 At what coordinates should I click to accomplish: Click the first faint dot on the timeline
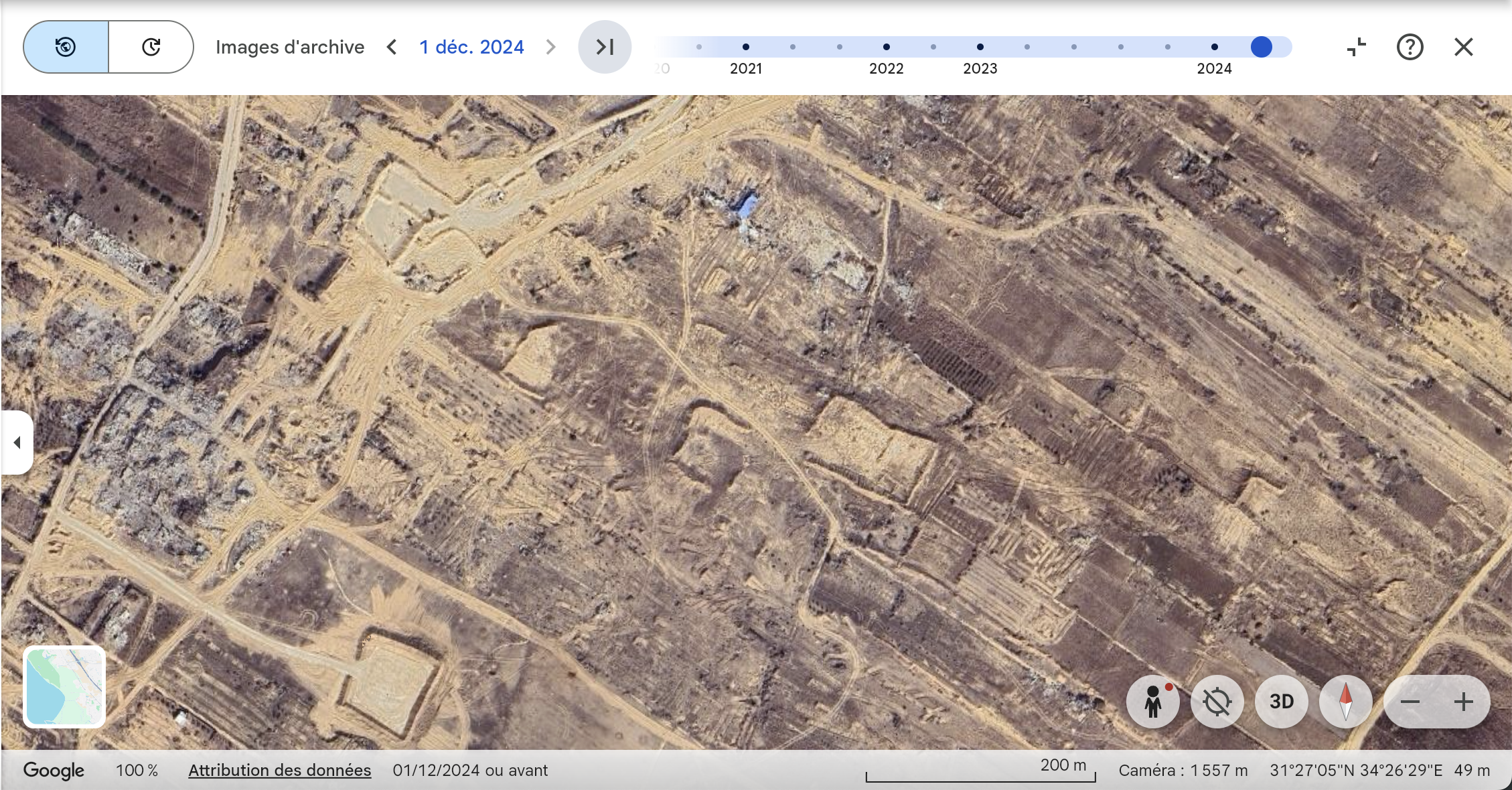coord(698,47)
